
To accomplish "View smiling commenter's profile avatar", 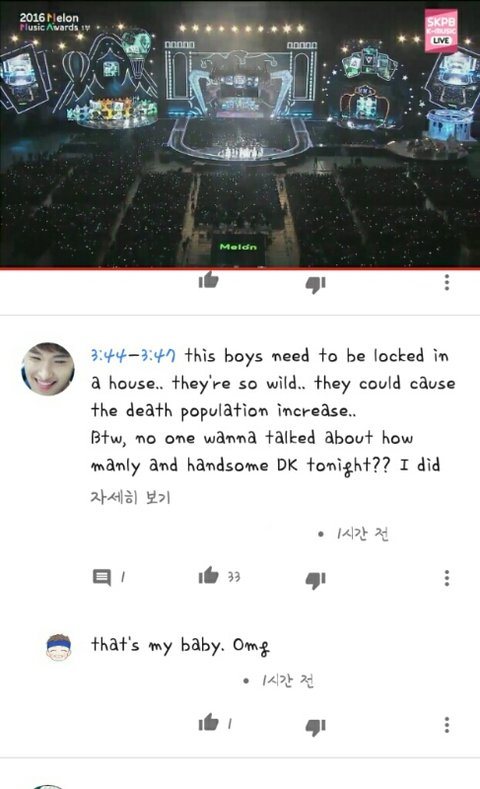I will (x=48, y=369).
